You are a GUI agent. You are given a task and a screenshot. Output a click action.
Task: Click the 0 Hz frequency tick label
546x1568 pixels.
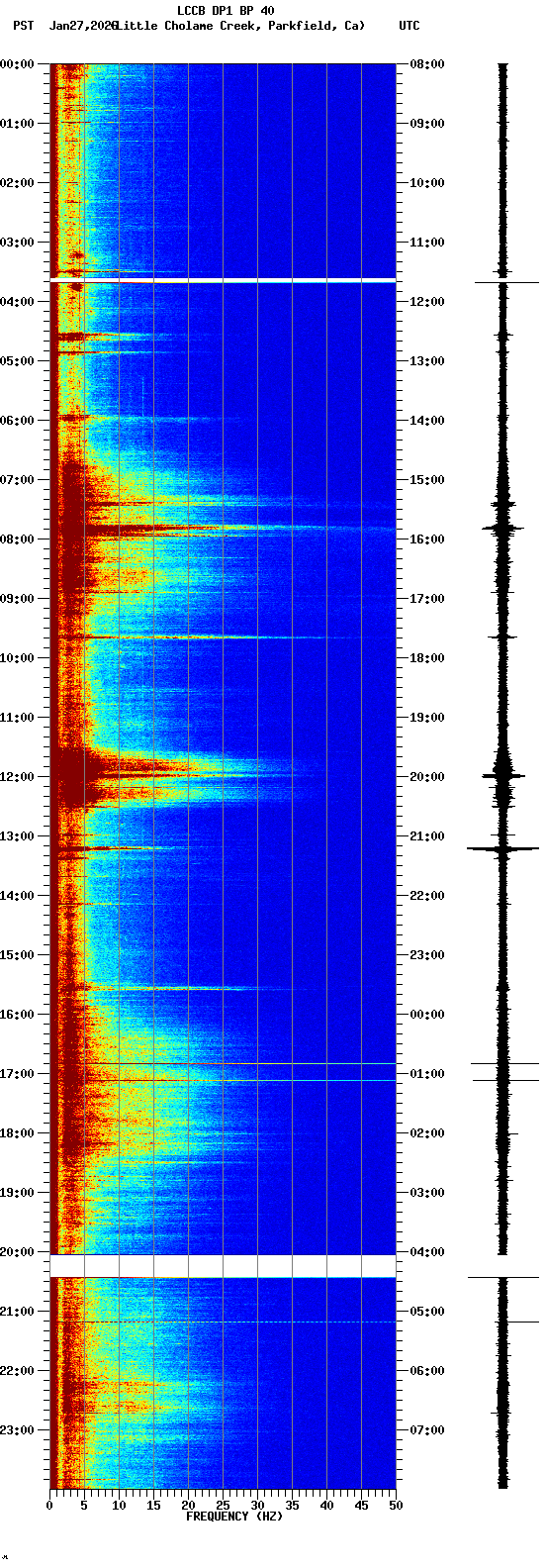click(49, 1506)
